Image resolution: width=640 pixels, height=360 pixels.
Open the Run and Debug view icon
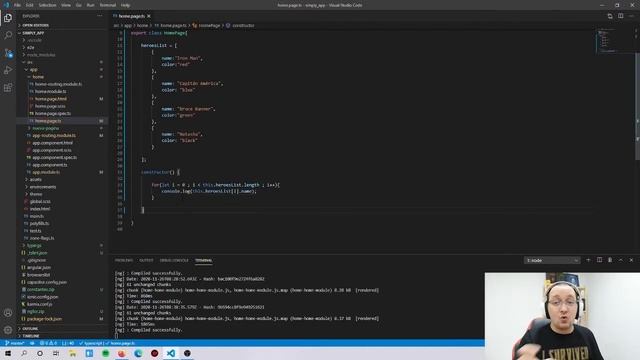click(8, 70)
